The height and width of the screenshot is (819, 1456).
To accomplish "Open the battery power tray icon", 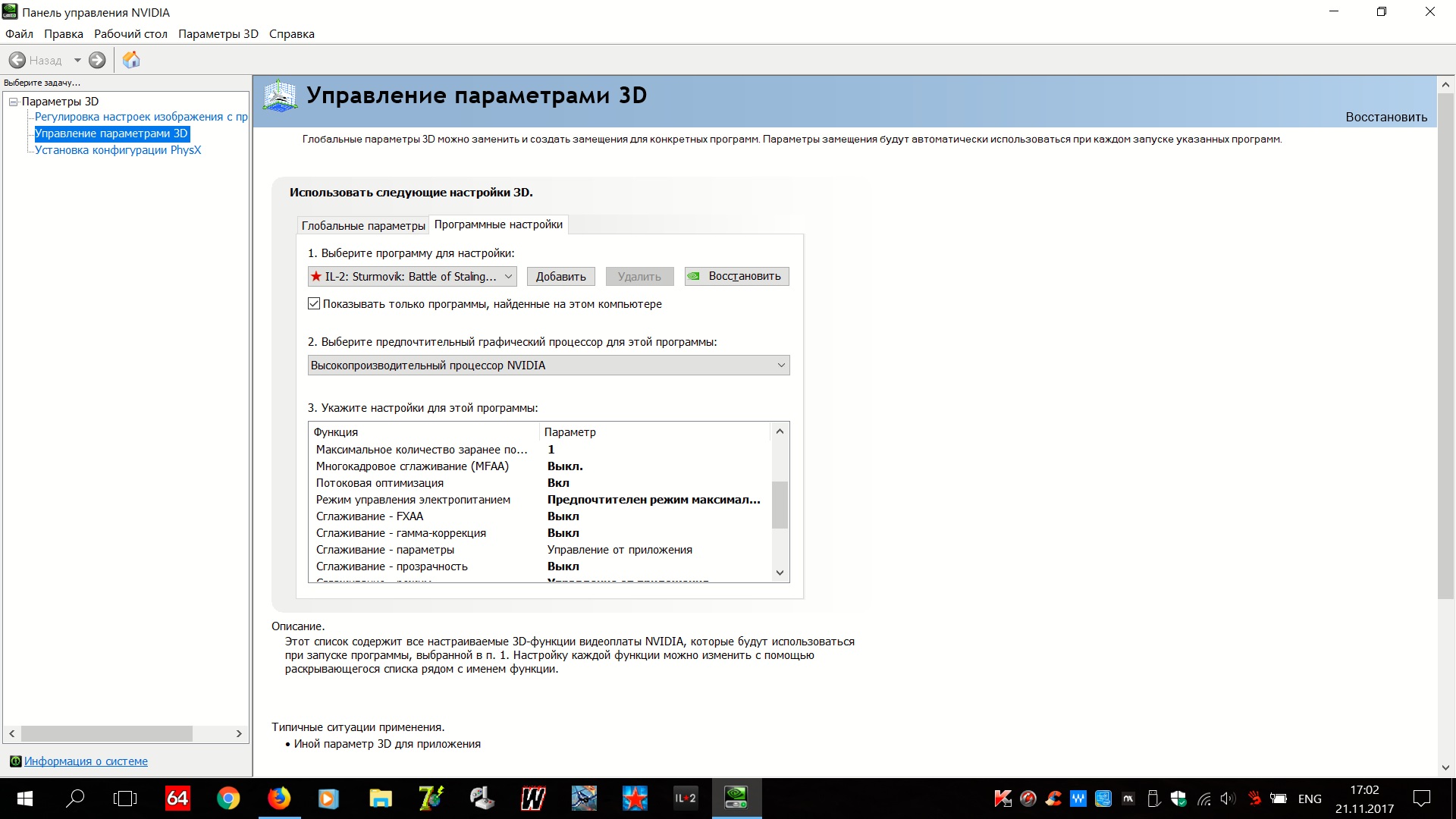I will [1279, 799].
